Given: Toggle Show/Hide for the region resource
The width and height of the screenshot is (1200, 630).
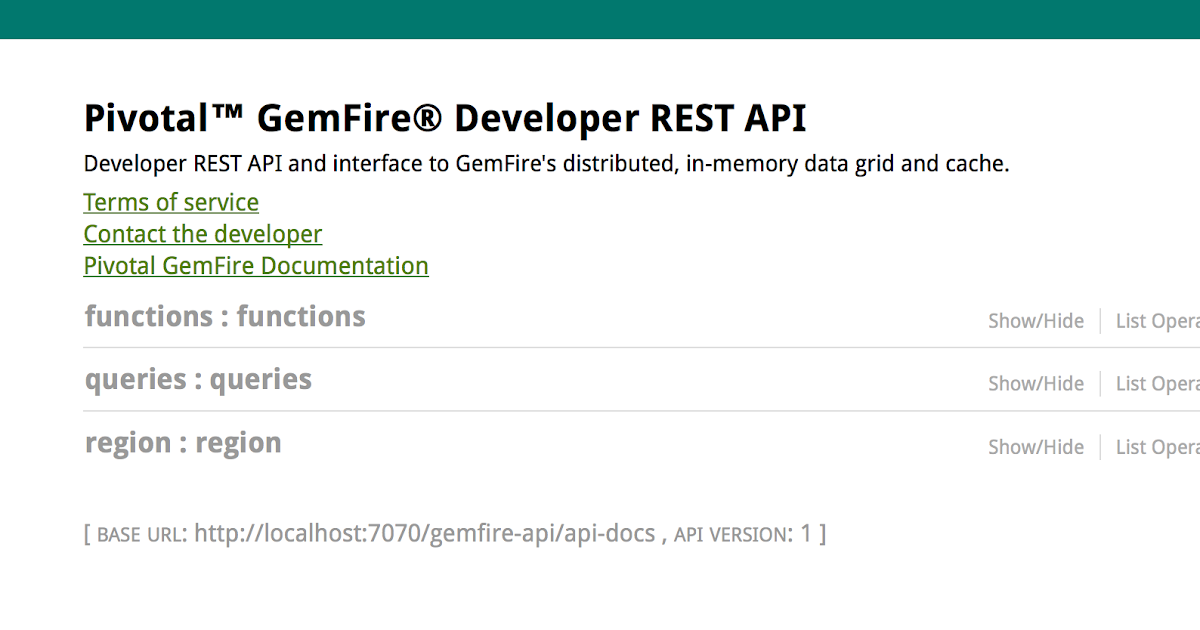Looking at the screenshot, I should [1036, 447].
